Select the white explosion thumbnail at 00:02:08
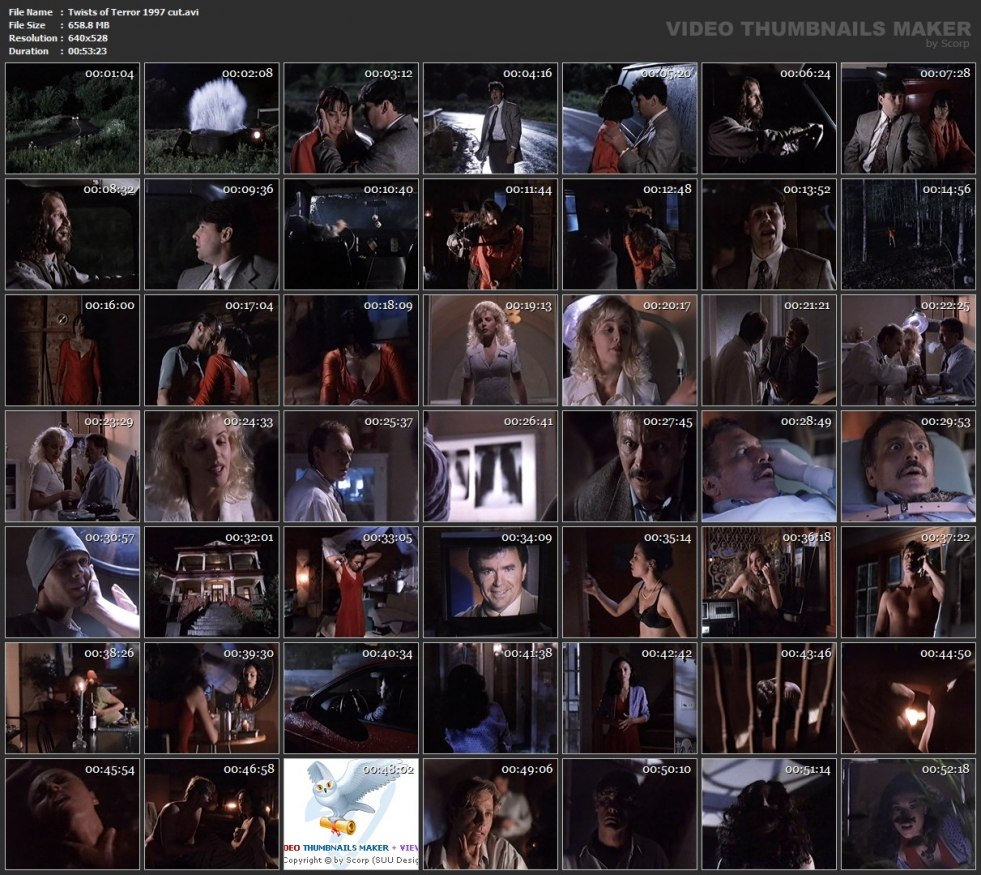The width and height of the screenshot is (981, 875). coord(211,118)
